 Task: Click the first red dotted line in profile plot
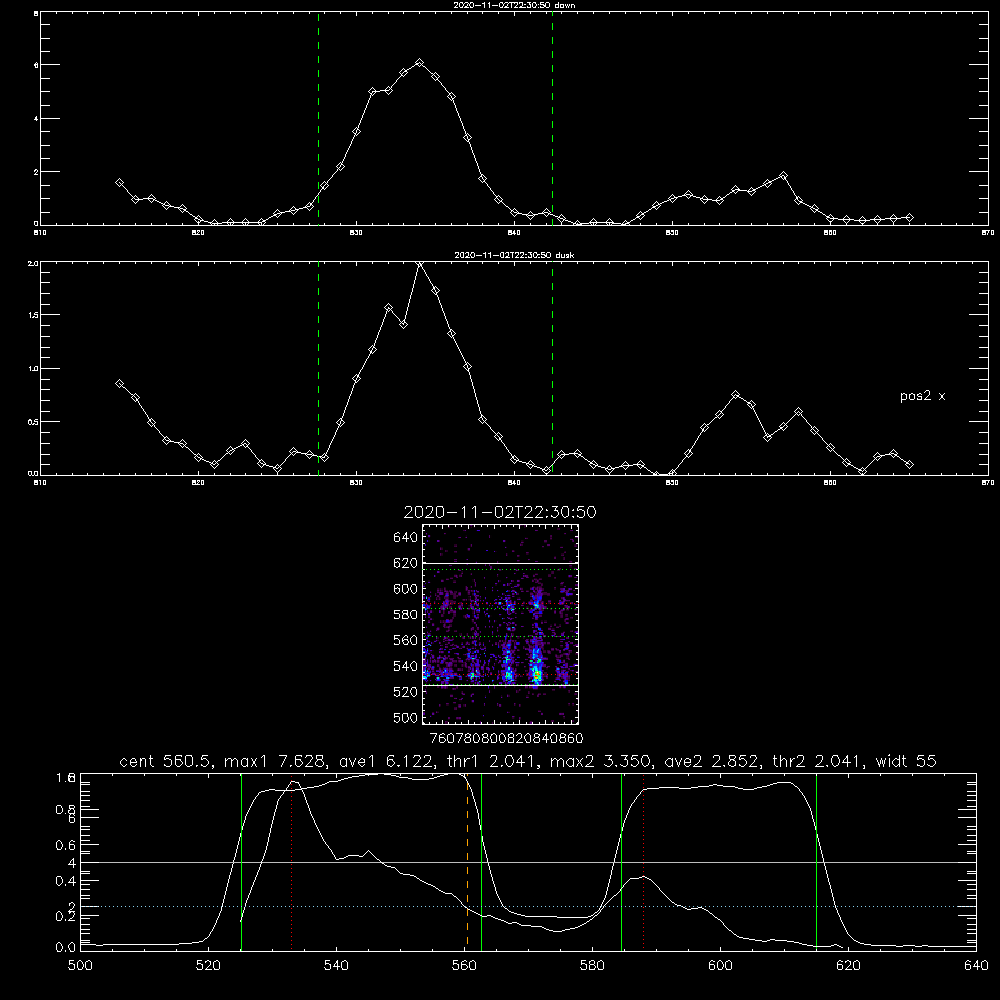point(291,864)
